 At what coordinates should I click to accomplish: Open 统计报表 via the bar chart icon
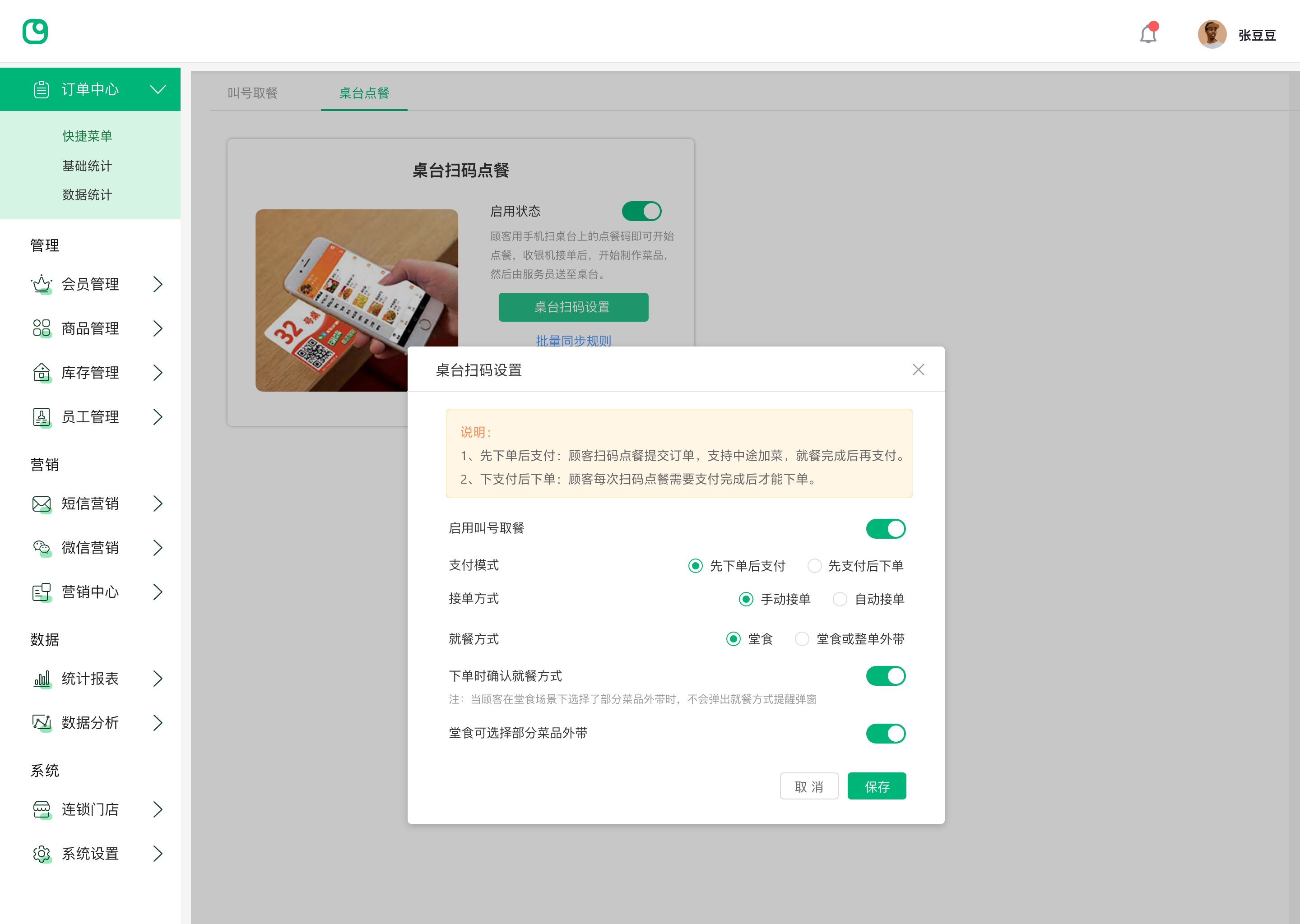click(41, 678)
